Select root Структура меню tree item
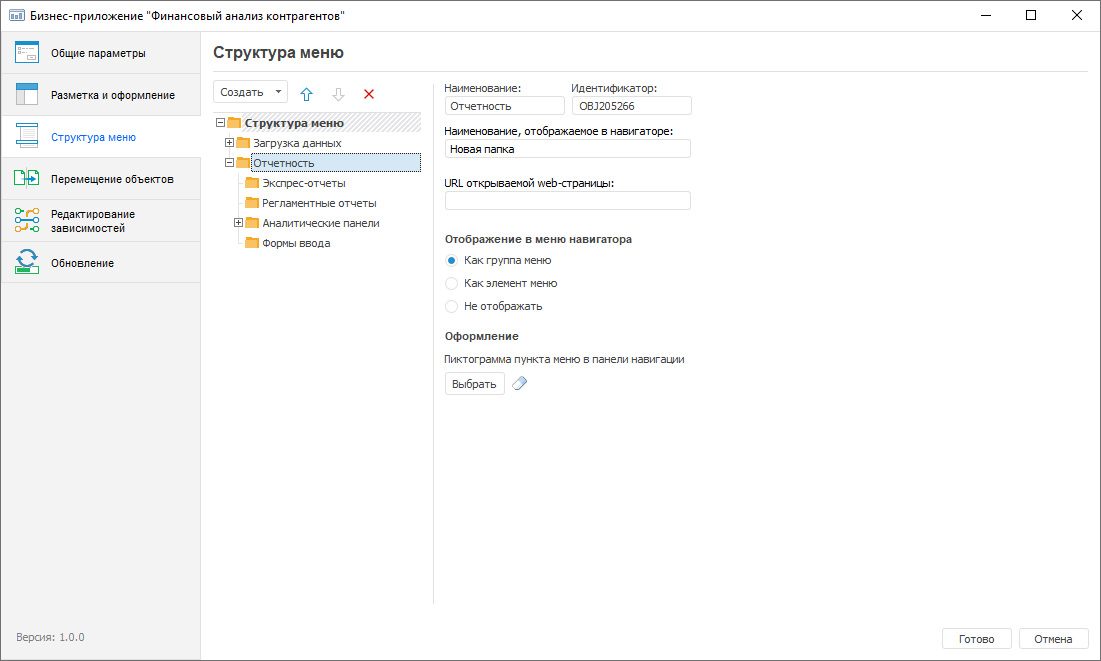This screenshot has width=1101, height=661. [x=294, y=123]
